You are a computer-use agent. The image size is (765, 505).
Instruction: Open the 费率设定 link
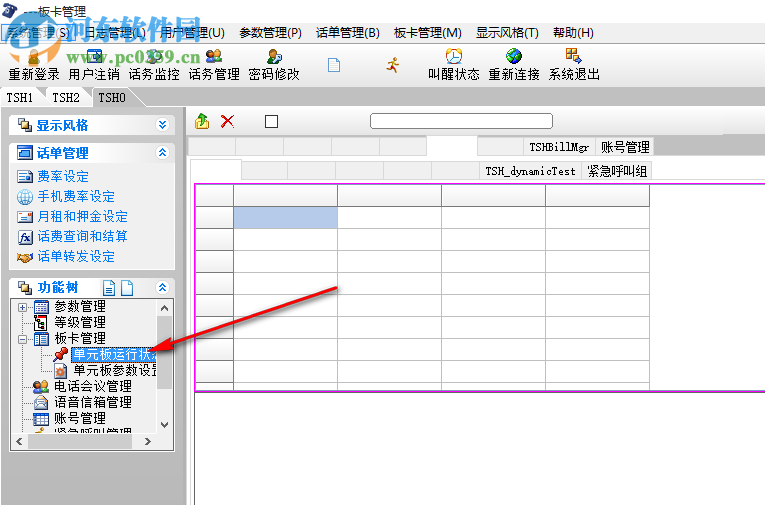63,177
